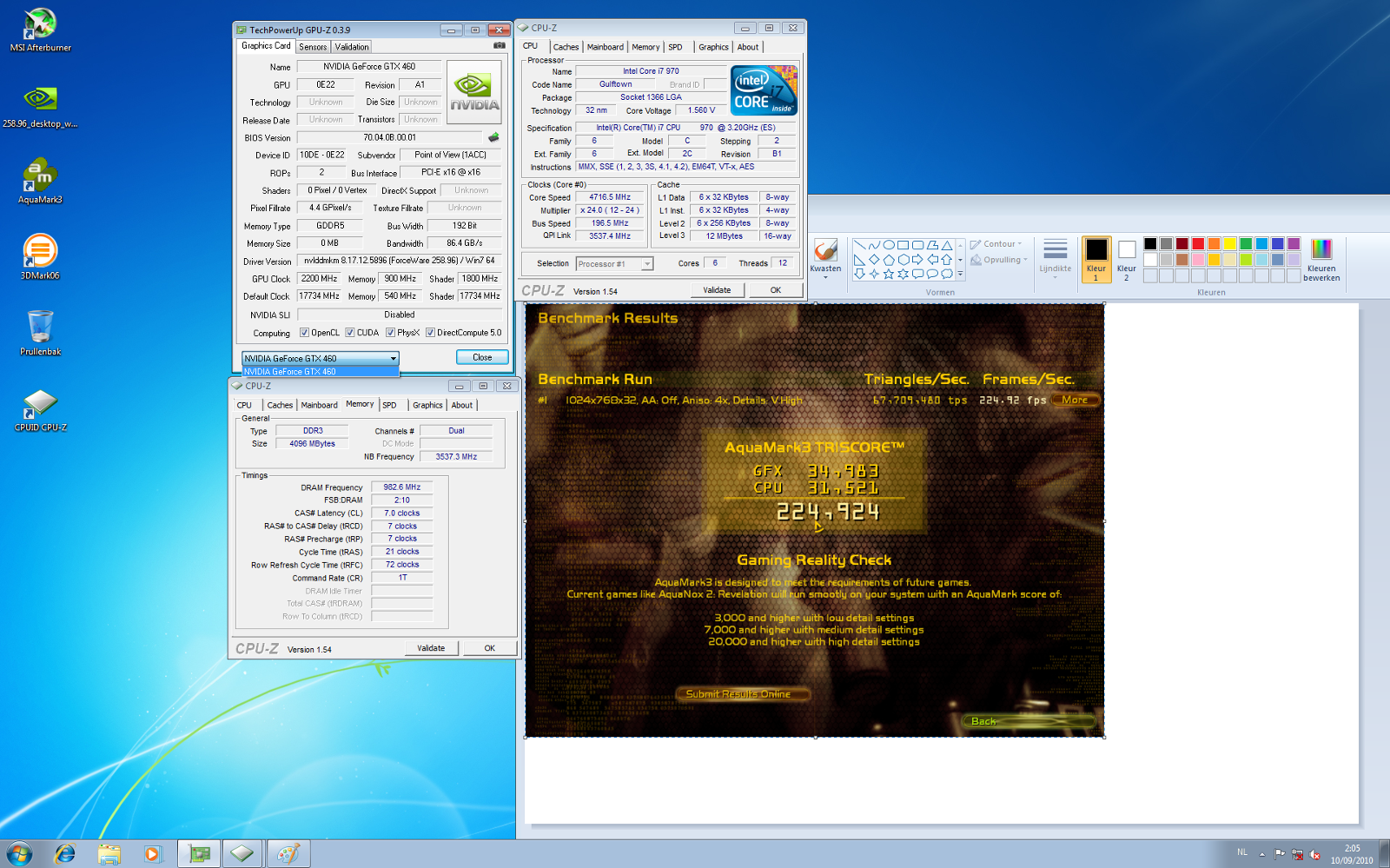The width and height of the screenshot is (1390, 868).
Task: Click OK in lower CPU-Z window
Action: click(x=490, y=648)
